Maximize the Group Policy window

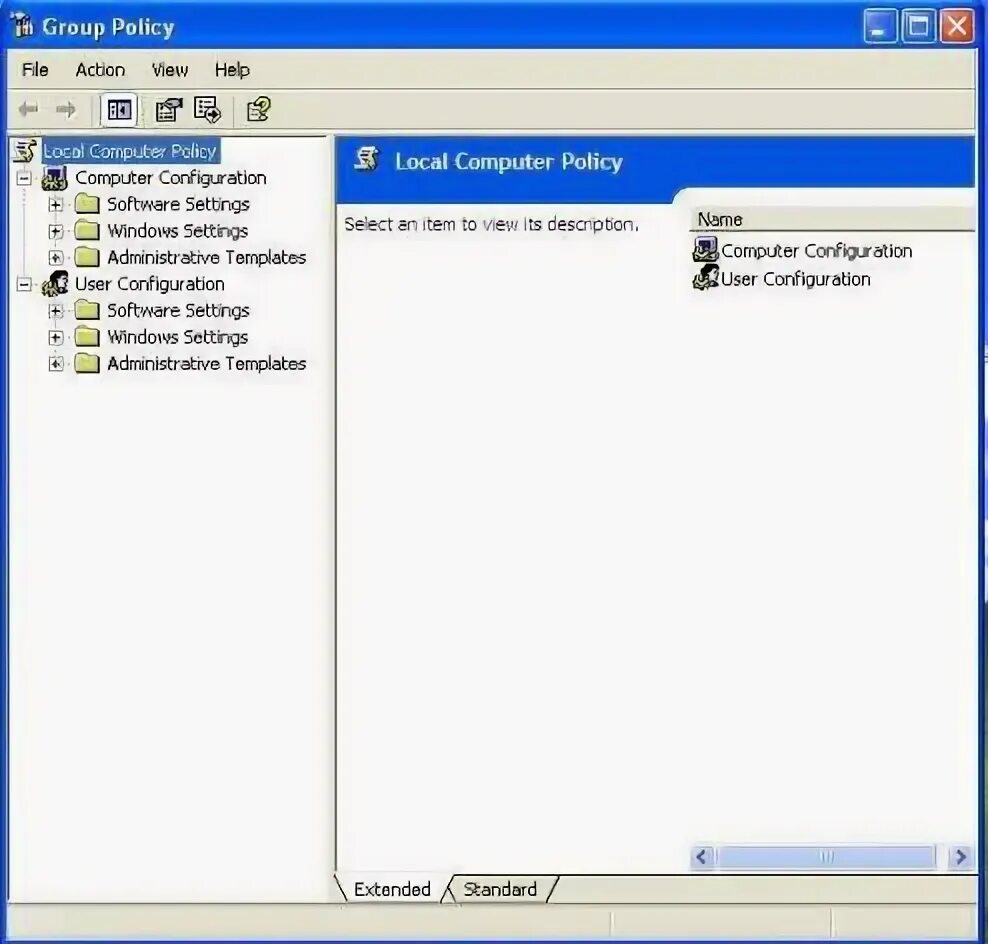point(918,26)
